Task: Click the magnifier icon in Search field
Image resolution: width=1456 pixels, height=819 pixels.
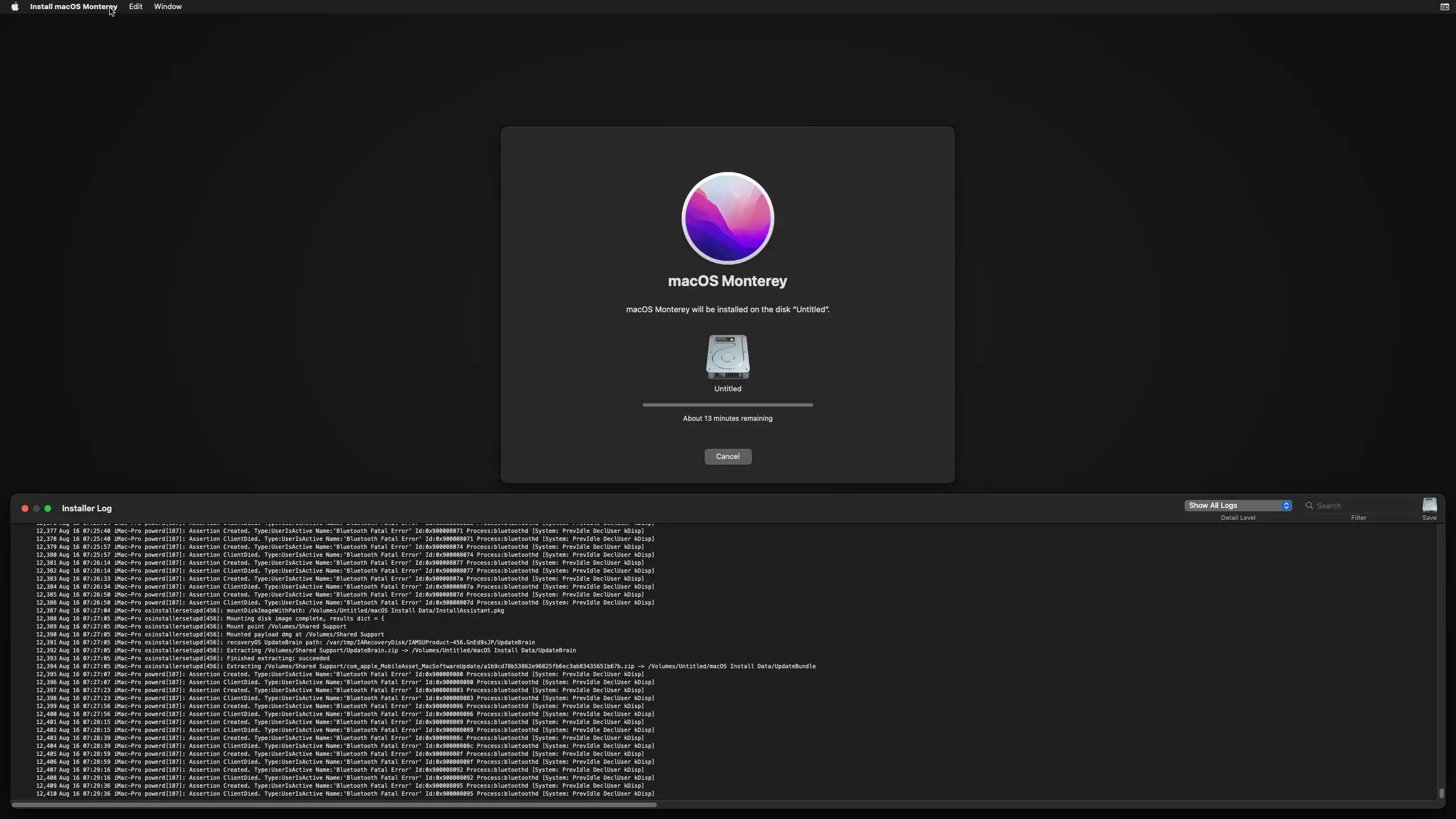Action: 1309,506
